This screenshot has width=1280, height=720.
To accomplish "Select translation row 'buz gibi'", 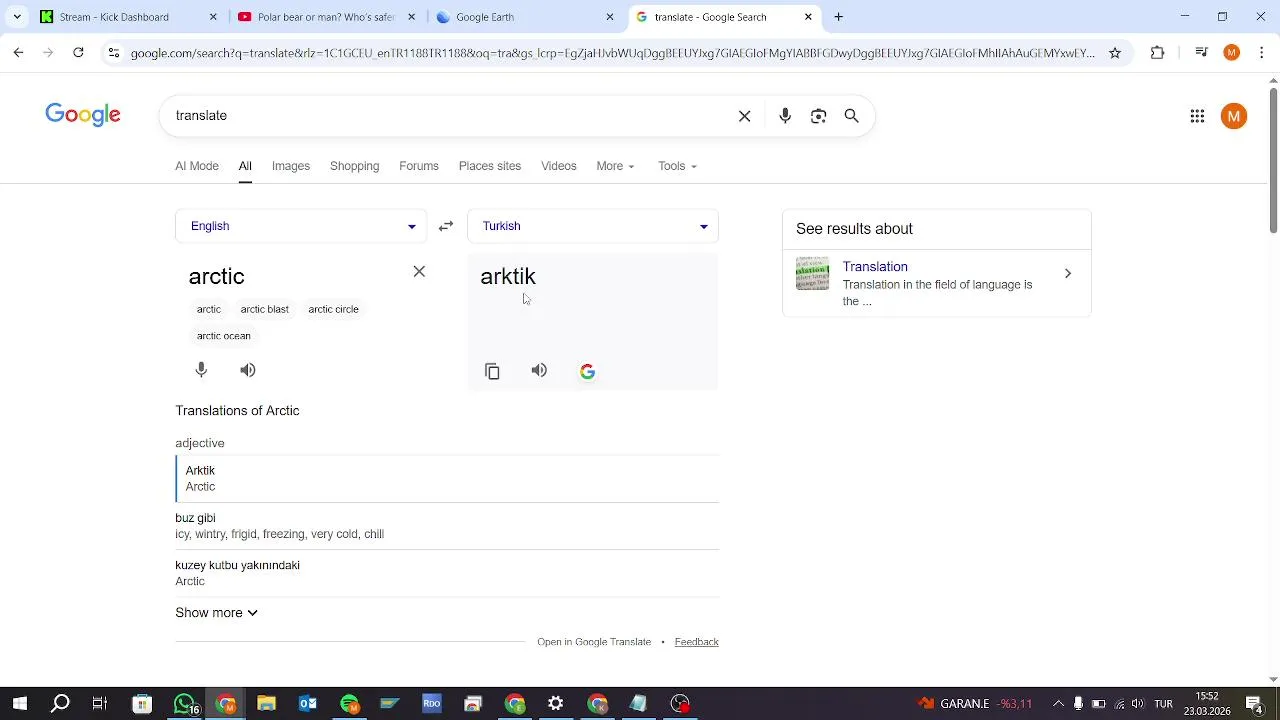I will coord(447,526).
